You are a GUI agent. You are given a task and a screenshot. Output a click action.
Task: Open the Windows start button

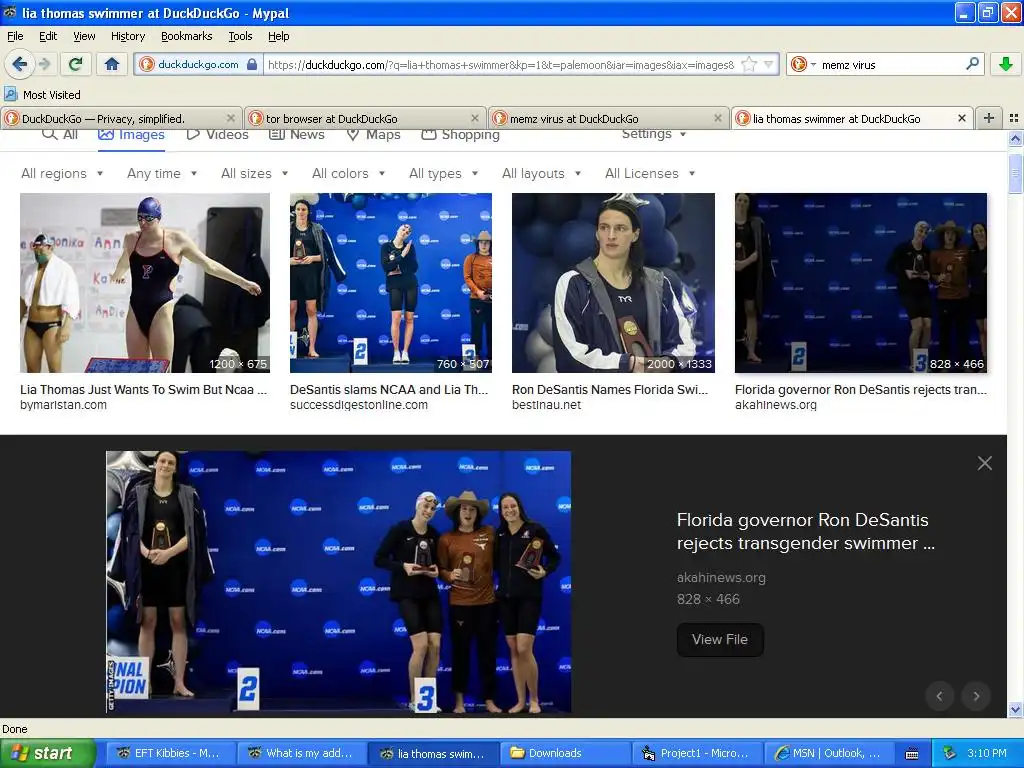coord(48,753)
